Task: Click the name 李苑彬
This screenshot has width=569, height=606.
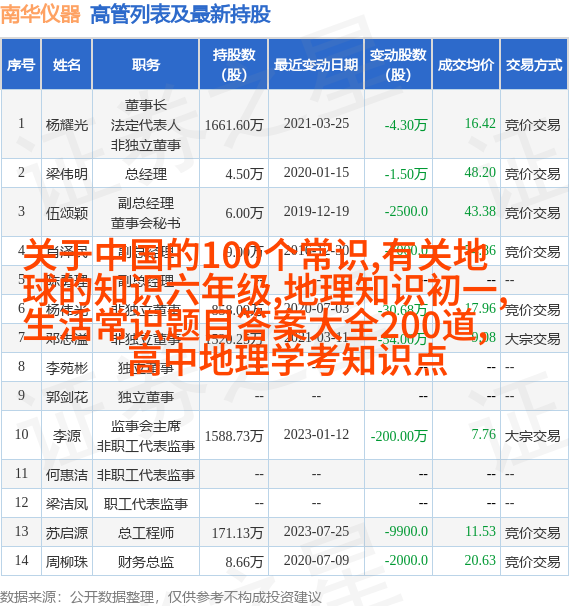Action: (67, 368)
